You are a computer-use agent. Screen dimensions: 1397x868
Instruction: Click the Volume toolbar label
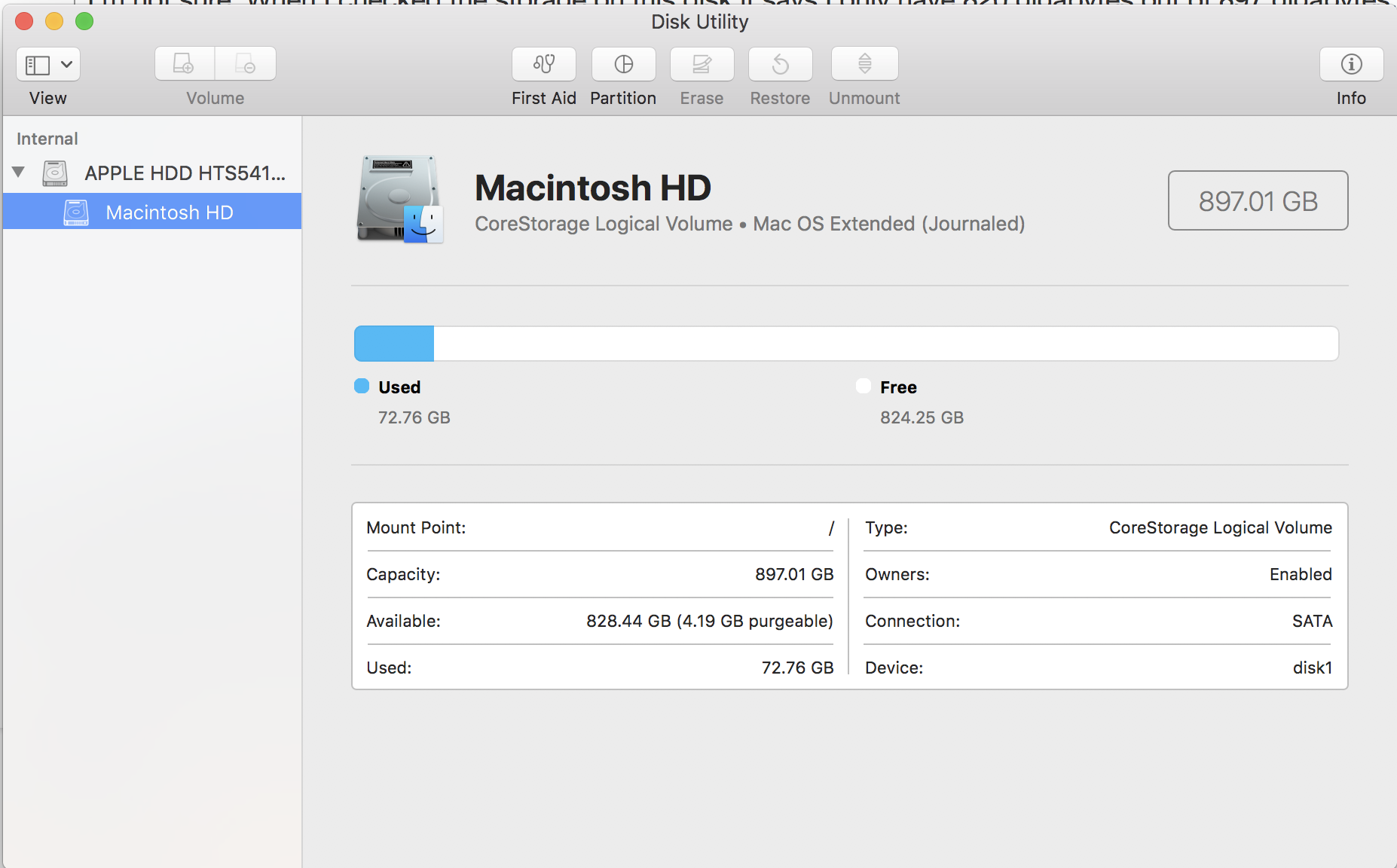tap(216, 98)
